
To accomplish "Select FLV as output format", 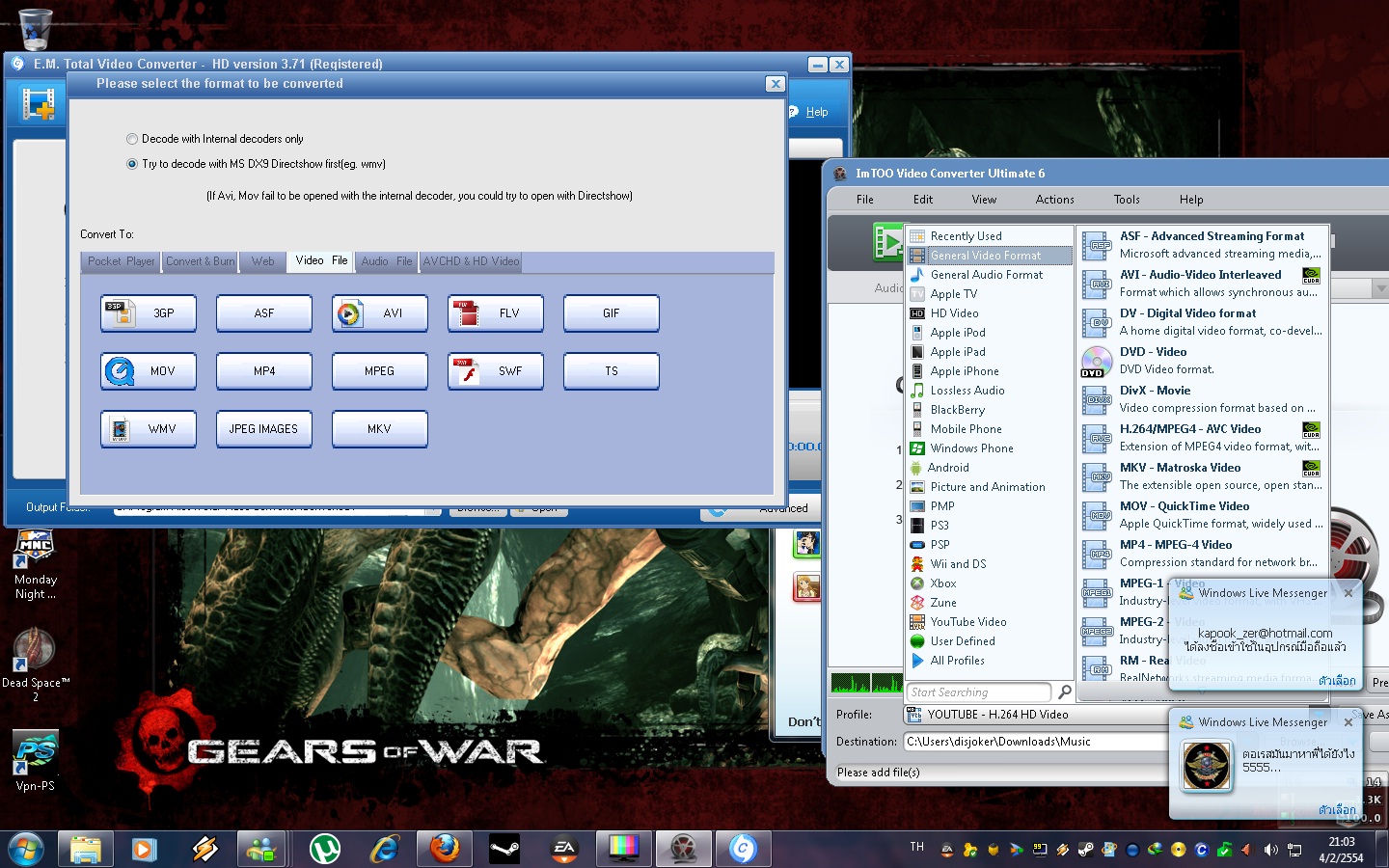I will click(x=496, y=313).
